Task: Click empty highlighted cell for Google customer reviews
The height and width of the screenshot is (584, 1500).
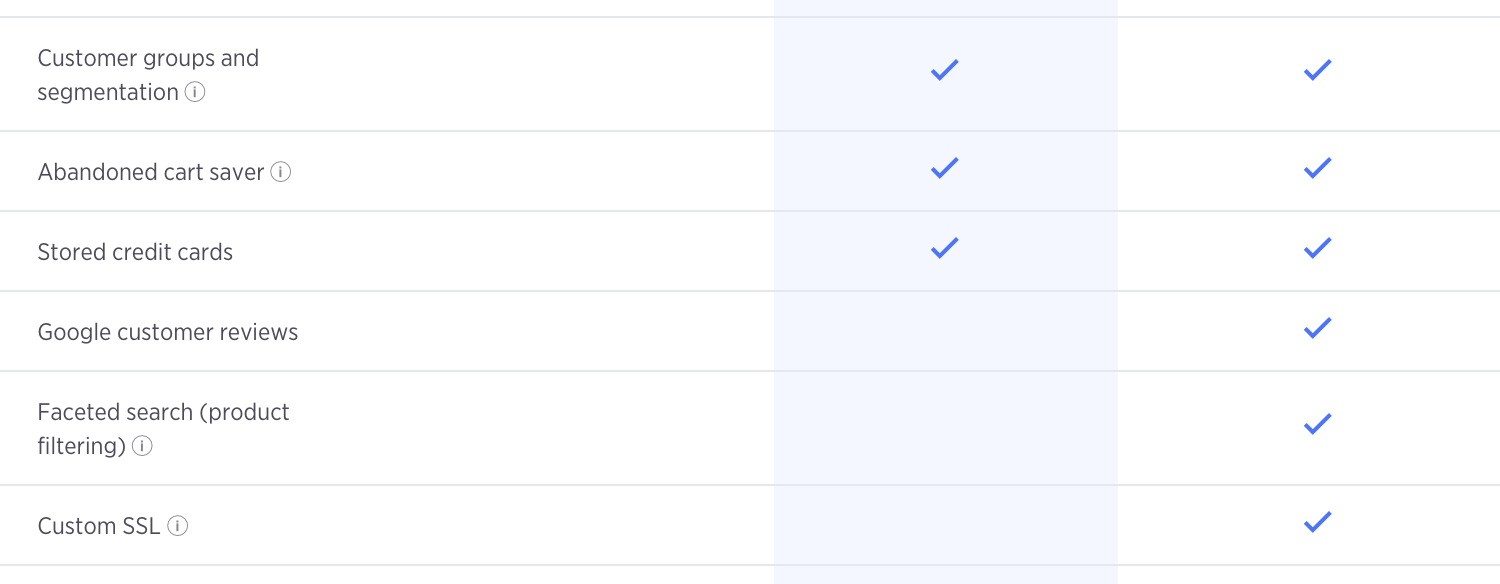Action: click(946, 331)
